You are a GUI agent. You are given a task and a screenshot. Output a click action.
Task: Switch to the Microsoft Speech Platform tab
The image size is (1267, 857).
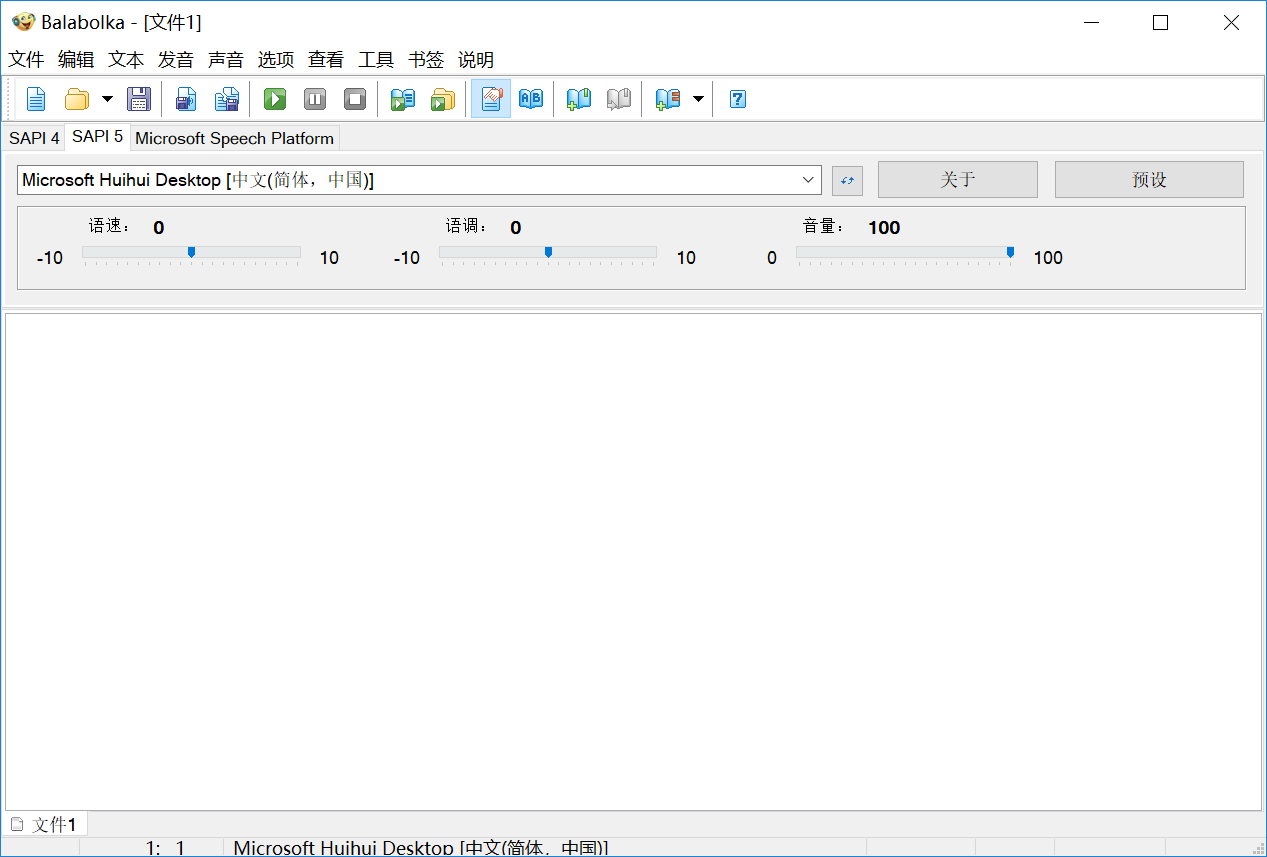234,138
